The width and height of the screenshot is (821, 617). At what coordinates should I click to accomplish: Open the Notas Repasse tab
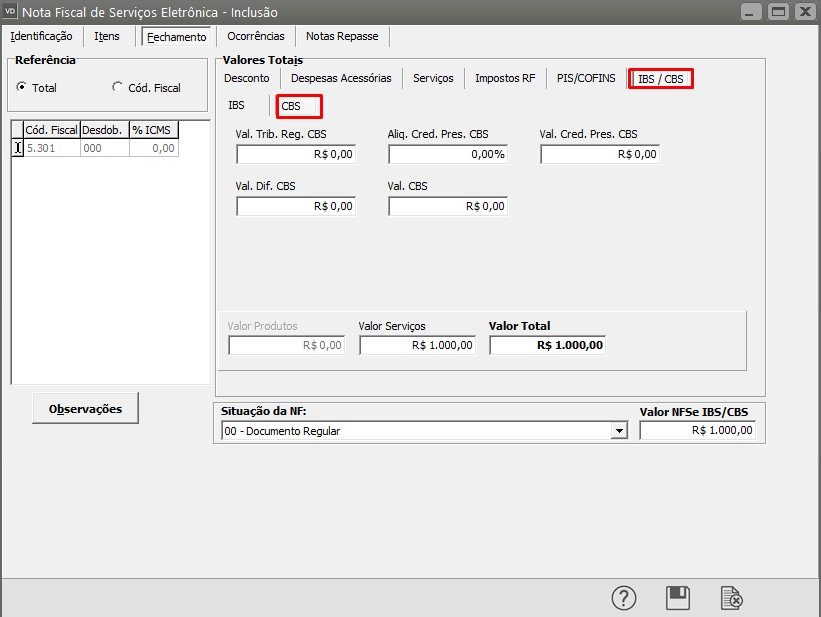coord(342,36)
